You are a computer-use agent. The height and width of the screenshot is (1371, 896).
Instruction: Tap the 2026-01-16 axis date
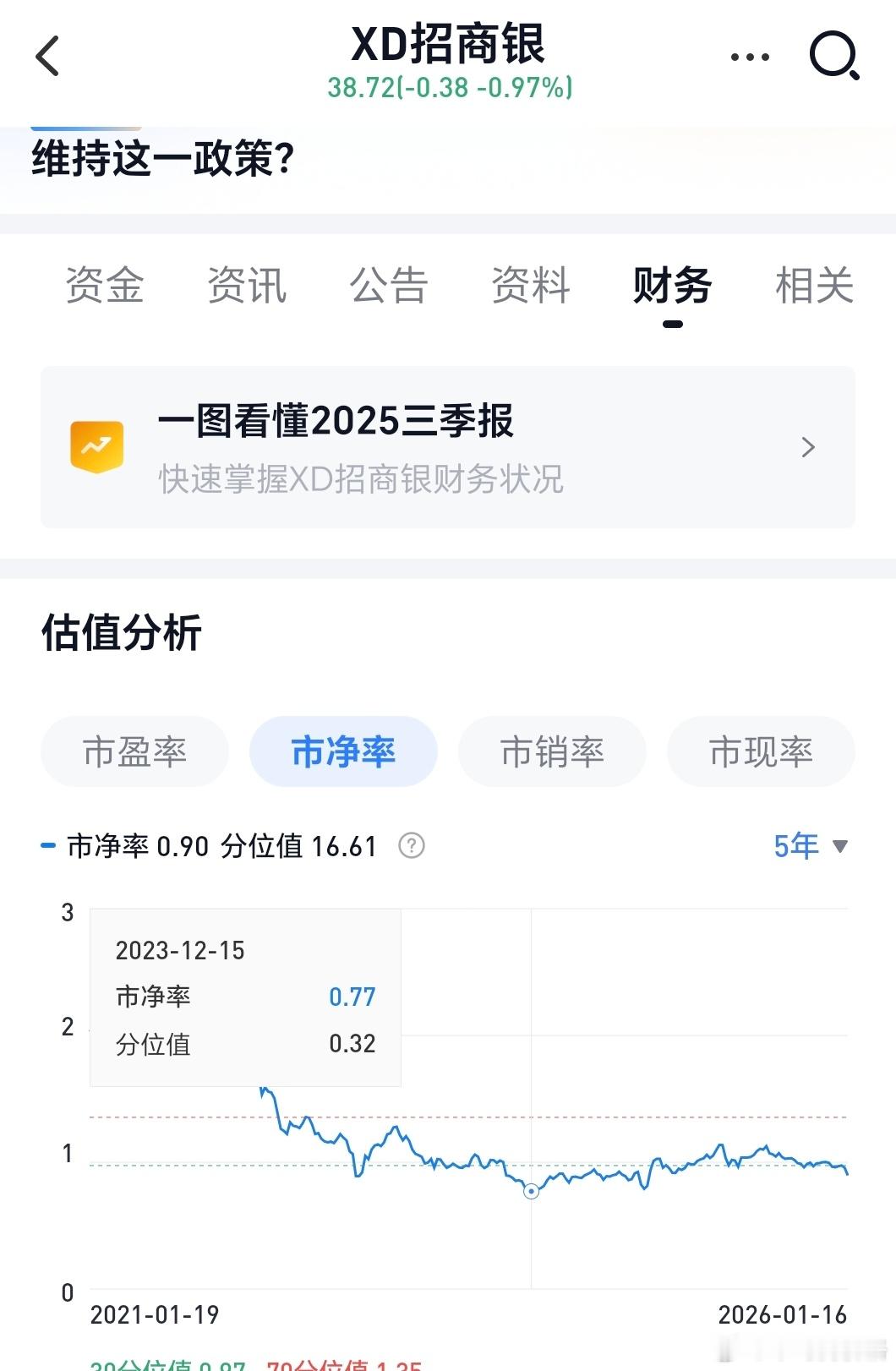pyautogui.click(x=783, y=1315)
